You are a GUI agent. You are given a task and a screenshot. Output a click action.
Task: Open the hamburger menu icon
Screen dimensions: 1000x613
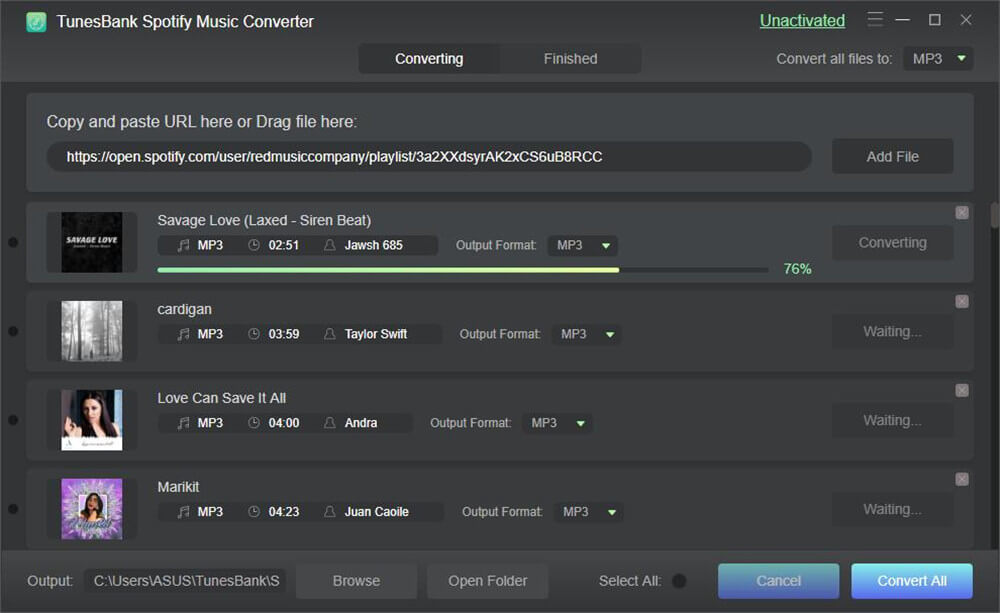875,20
